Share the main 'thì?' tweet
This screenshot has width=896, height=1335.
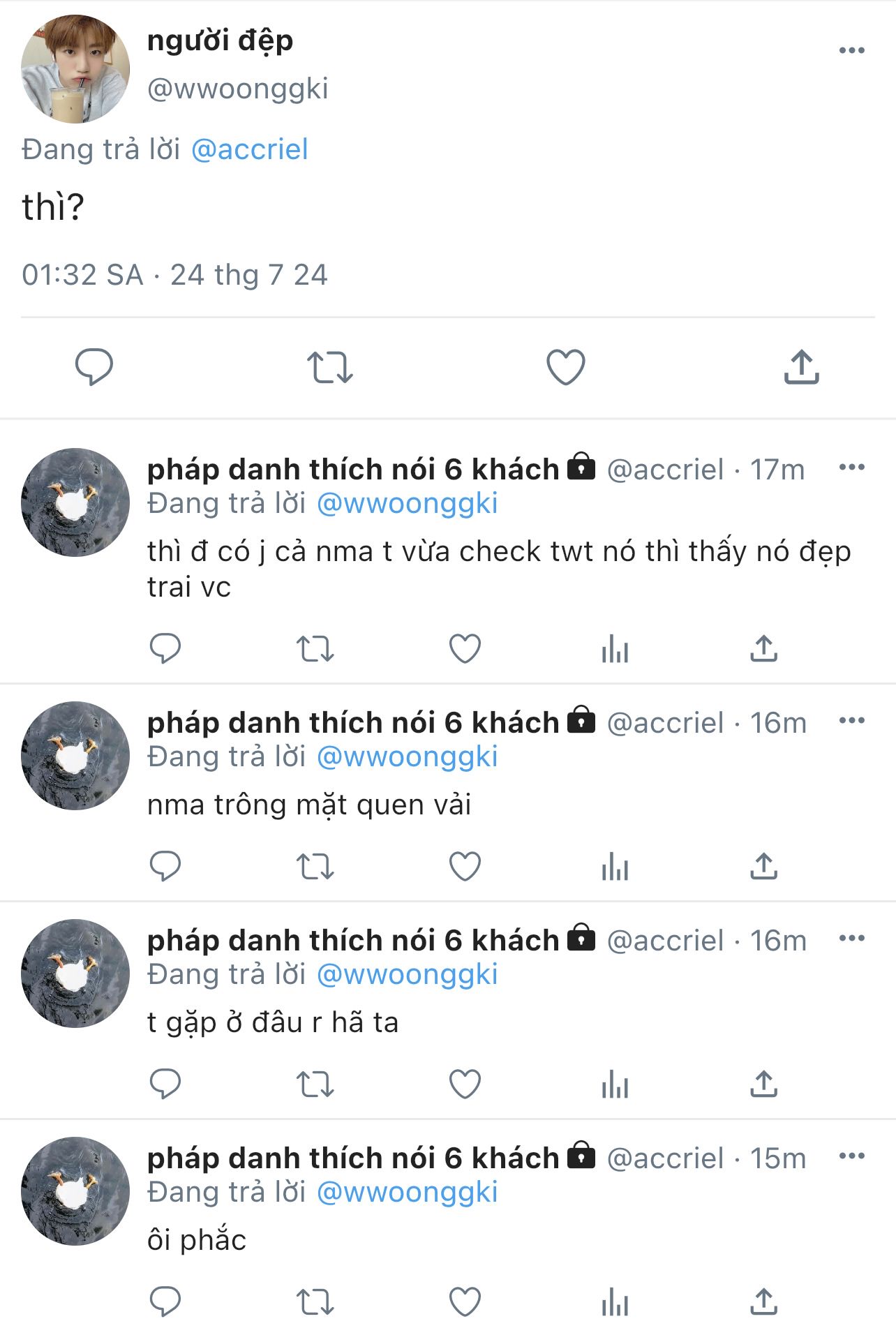click(x=801, y=367)
